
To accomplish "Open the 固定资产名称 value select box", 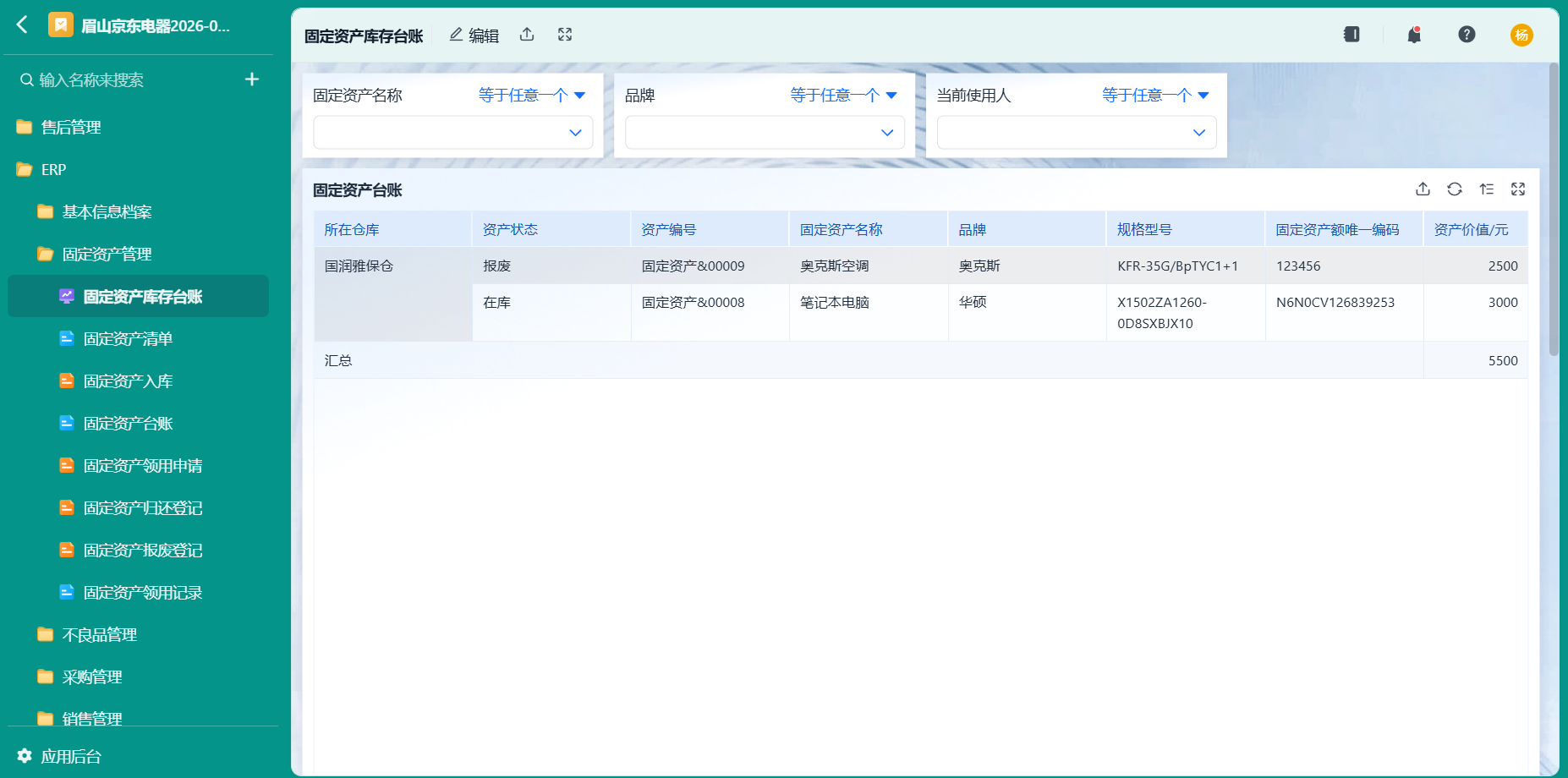I will pyautogui.click(x=452, y=133).
